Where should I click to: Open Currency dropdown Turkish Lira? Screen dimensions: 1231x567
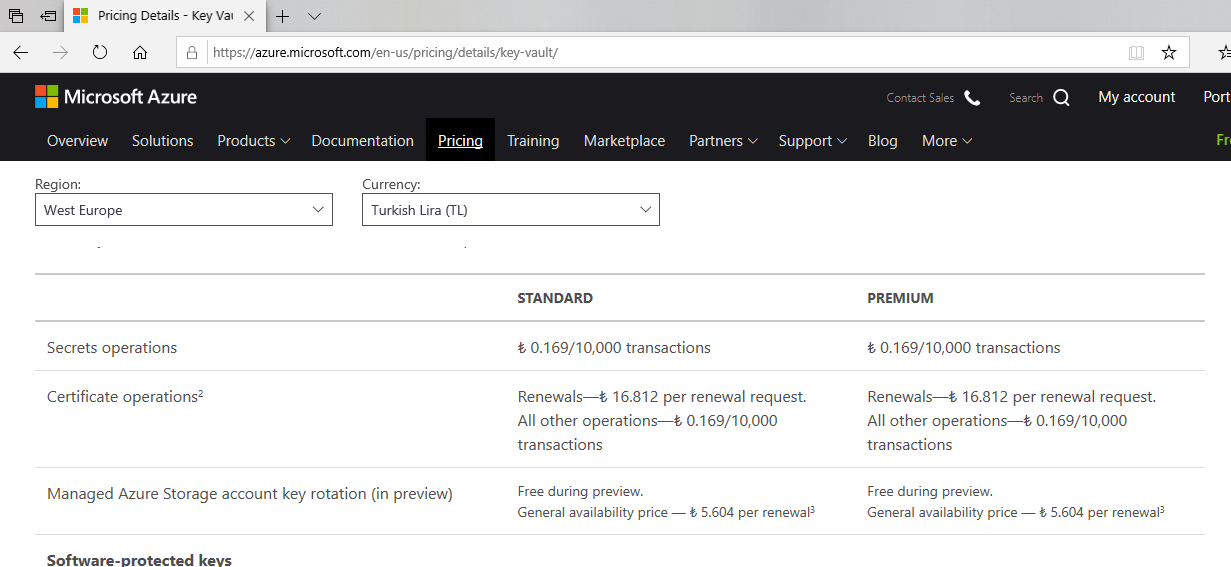510,210
